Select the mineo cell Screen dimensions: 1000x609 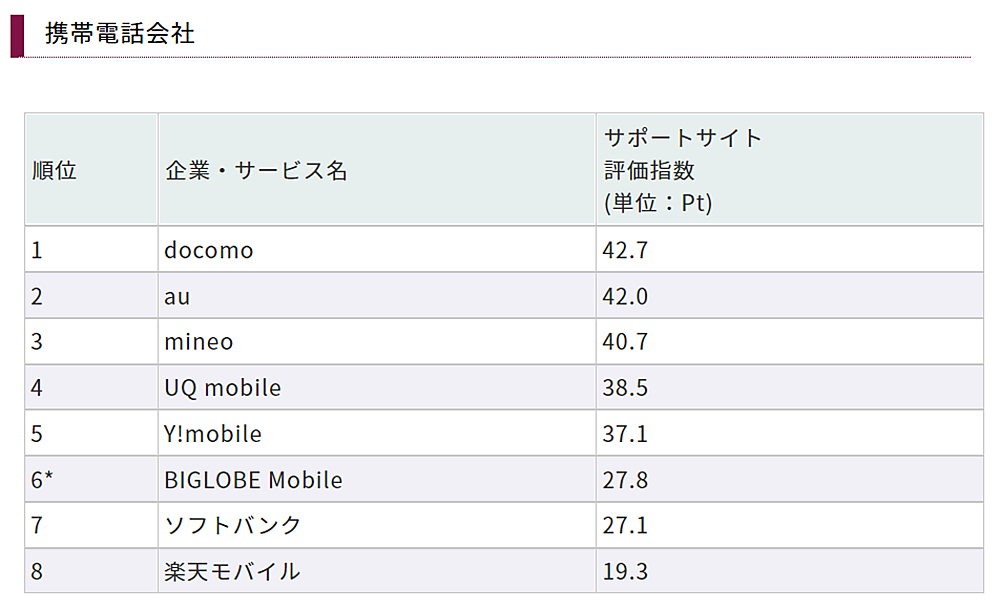[199, 342]
